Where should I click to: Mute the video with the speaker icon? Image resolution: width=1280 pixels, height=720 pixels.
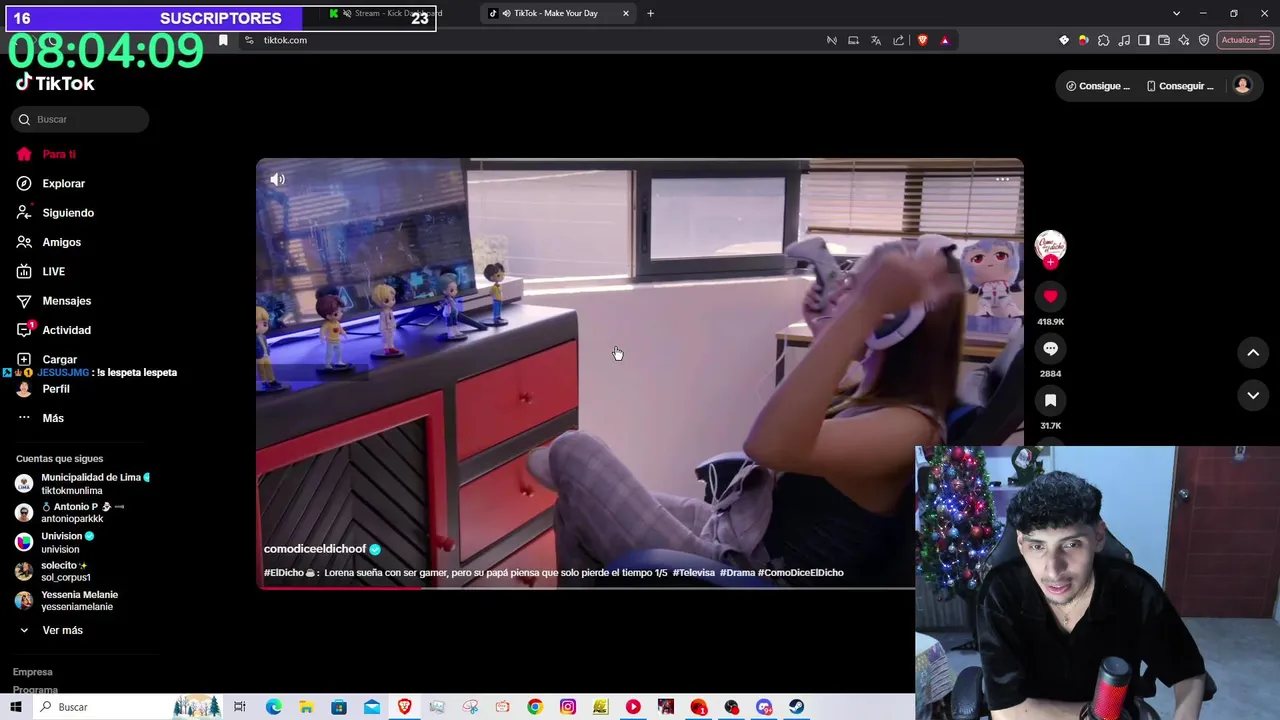click(277, 180)
